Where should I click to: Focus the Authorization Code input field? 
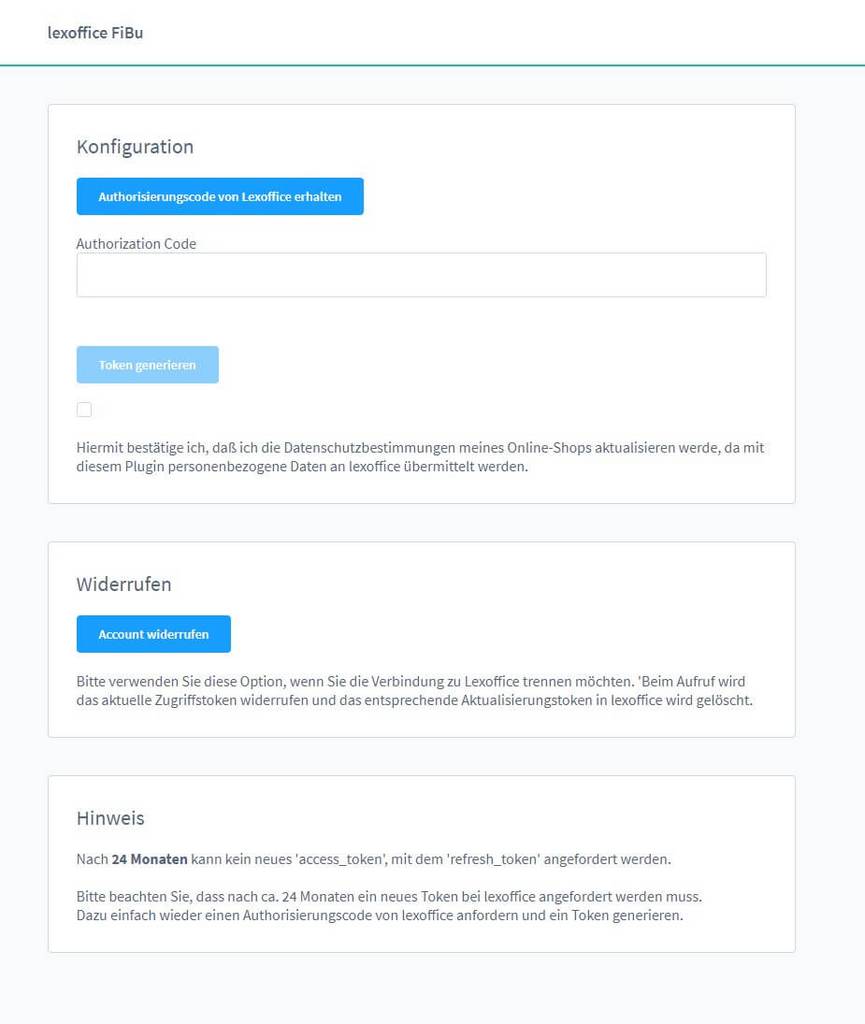[x=421, y=275]
